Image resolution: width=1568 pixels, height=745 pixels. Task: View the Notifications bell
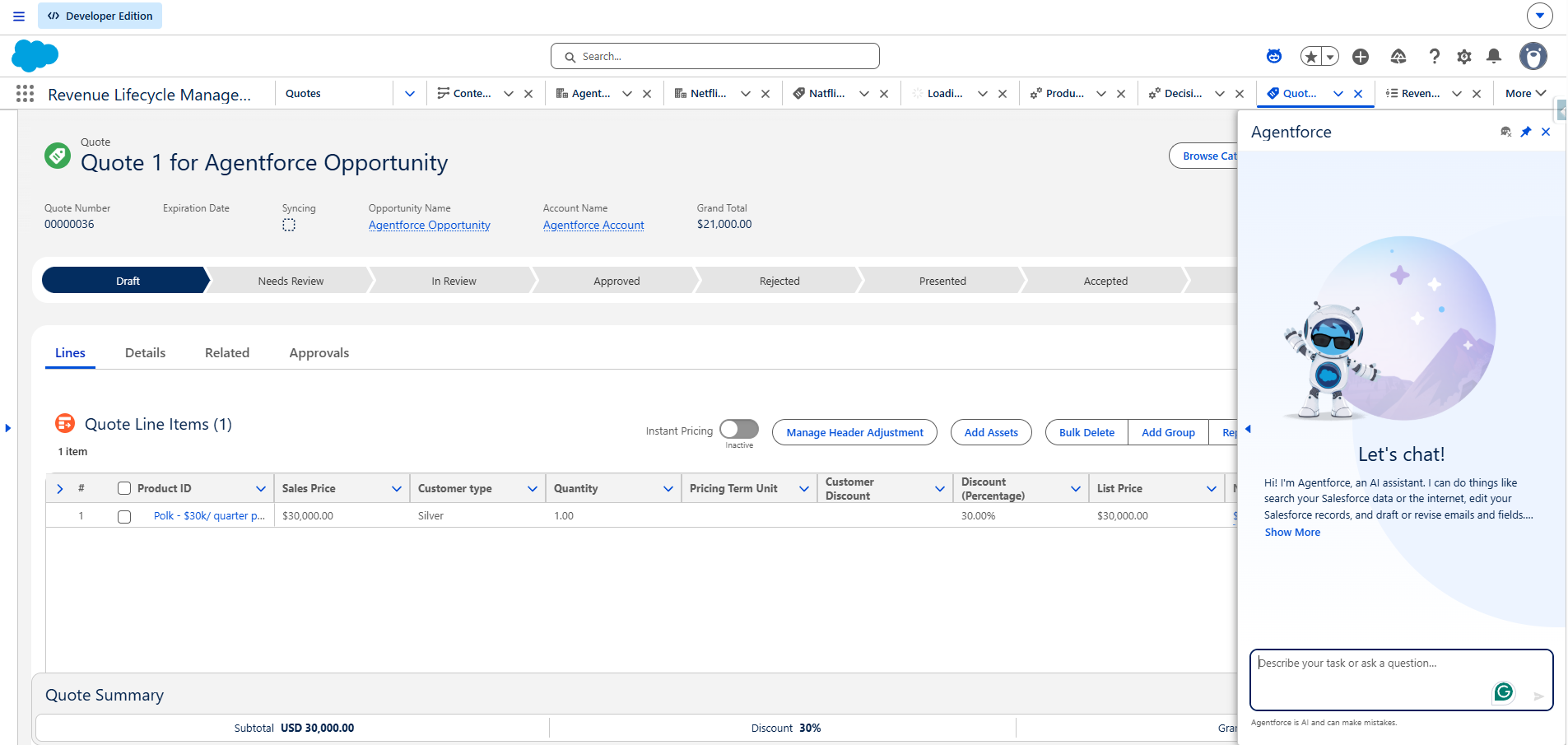[x=1494, y=56]
